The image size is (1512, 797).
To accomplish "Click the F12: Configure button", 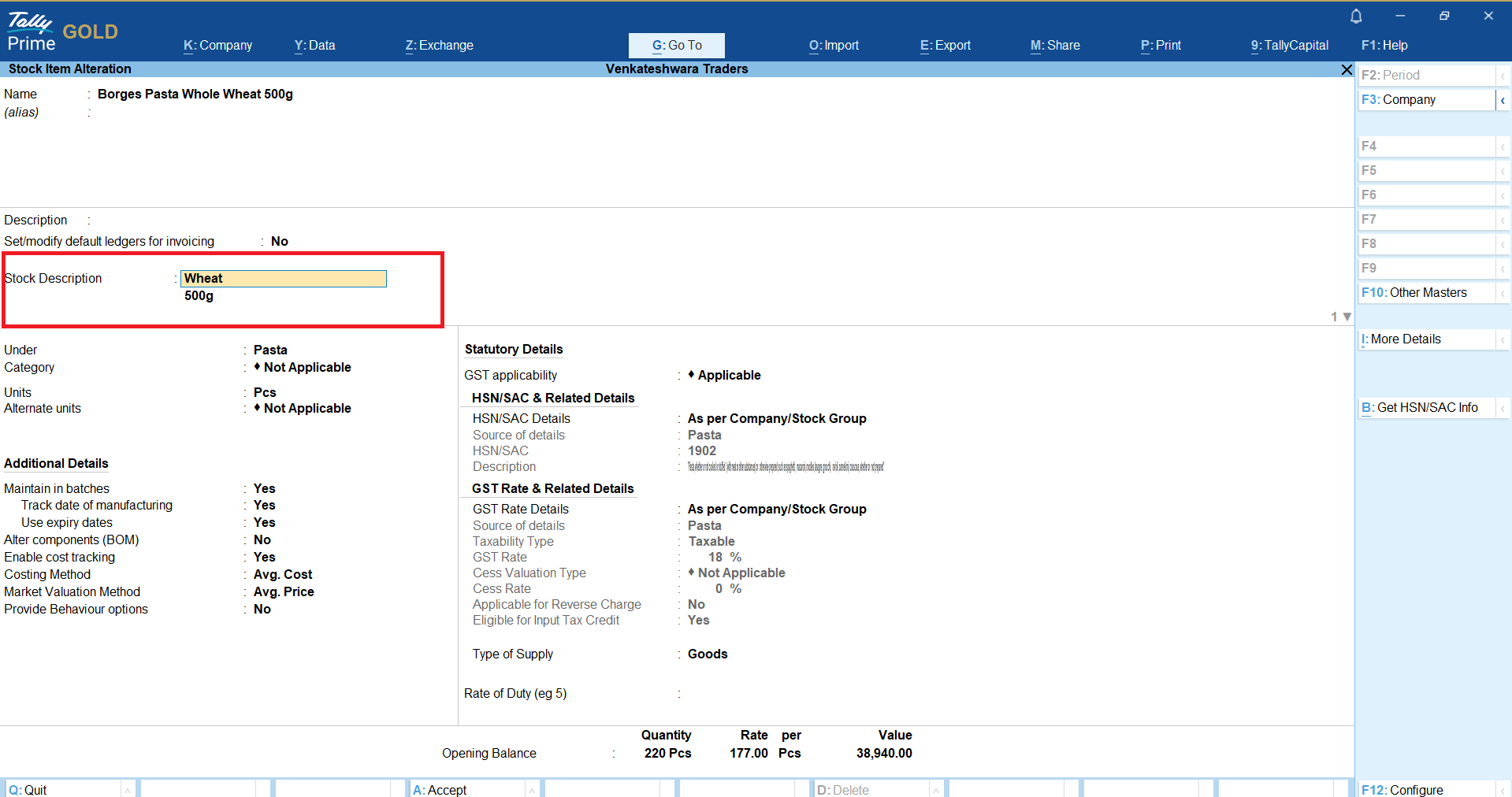I will point(1402,789).
